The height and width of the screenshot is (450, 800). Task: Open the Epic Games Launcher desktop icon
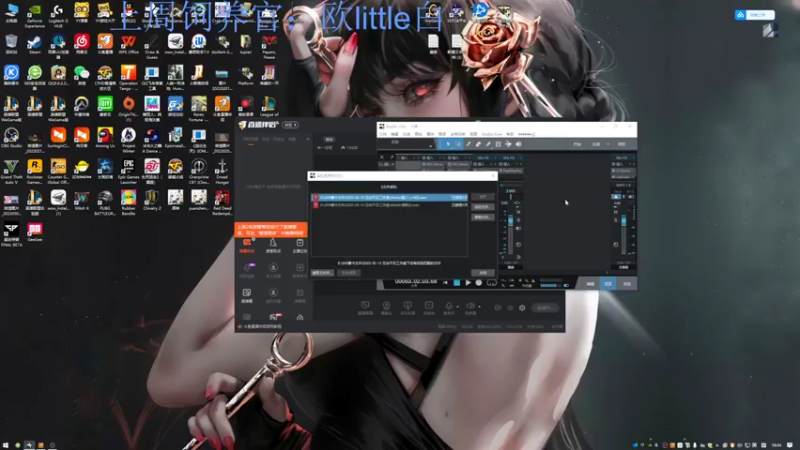(x=129, y=171)
